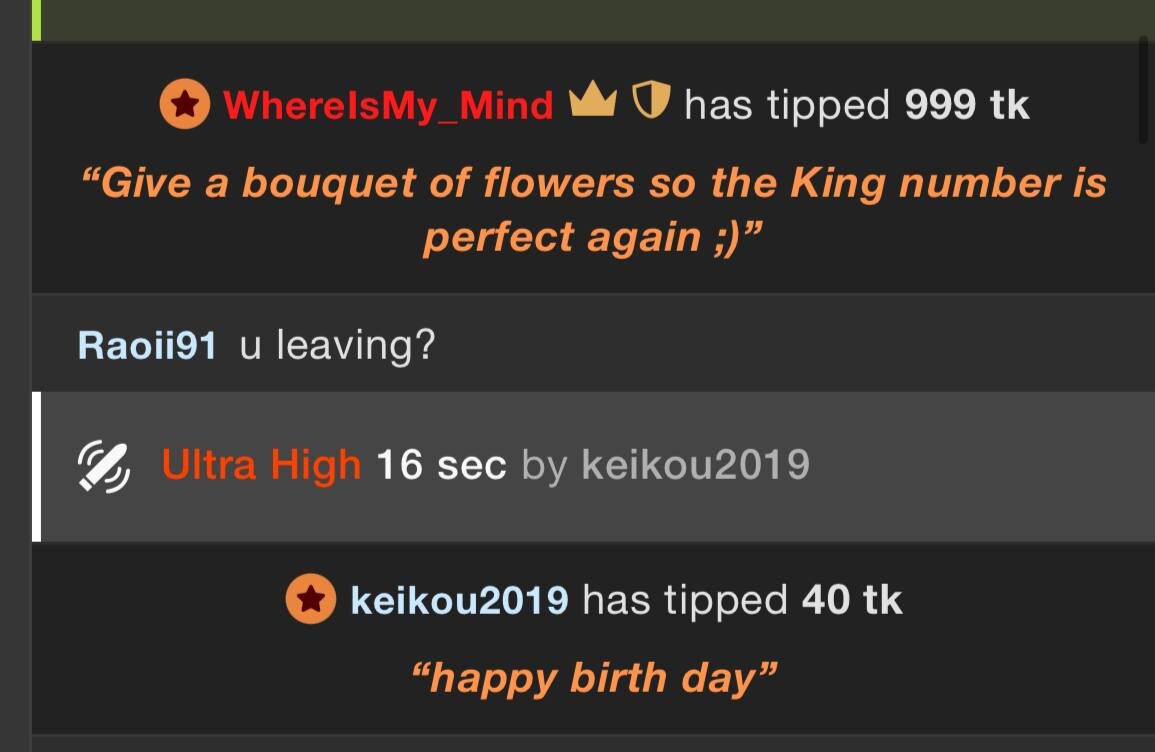This screenshot has height=752, width=1155.
Task: Click the red Ultra High label
Action: pos(261,465)
